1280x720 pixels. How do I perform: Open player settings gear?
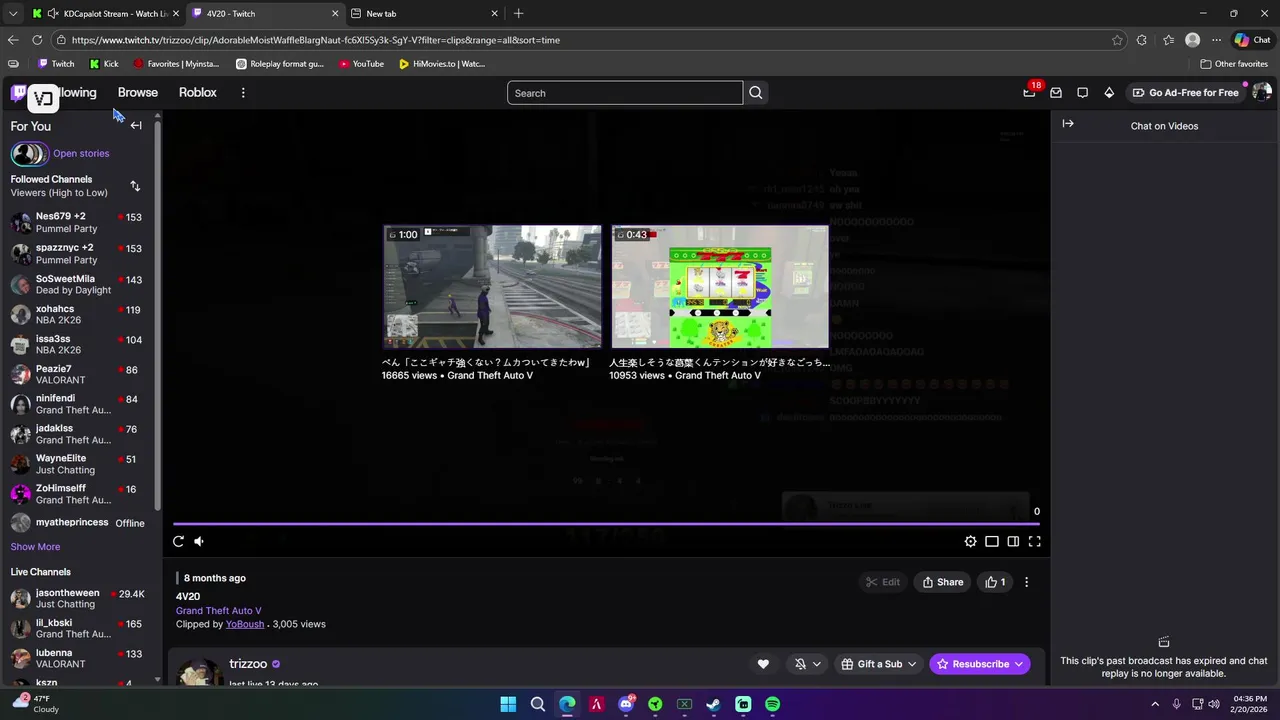click(970, 541)
